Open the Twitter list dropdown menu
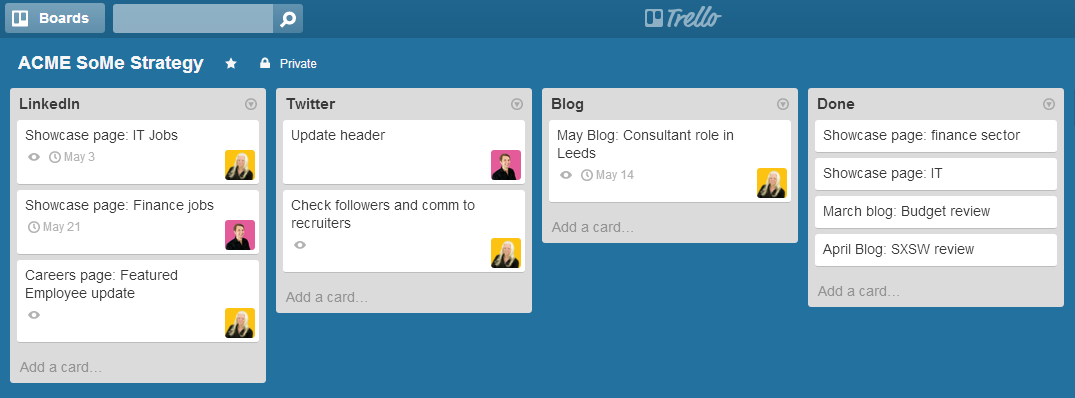This screenshot has width=1075, height=398. 517,104
